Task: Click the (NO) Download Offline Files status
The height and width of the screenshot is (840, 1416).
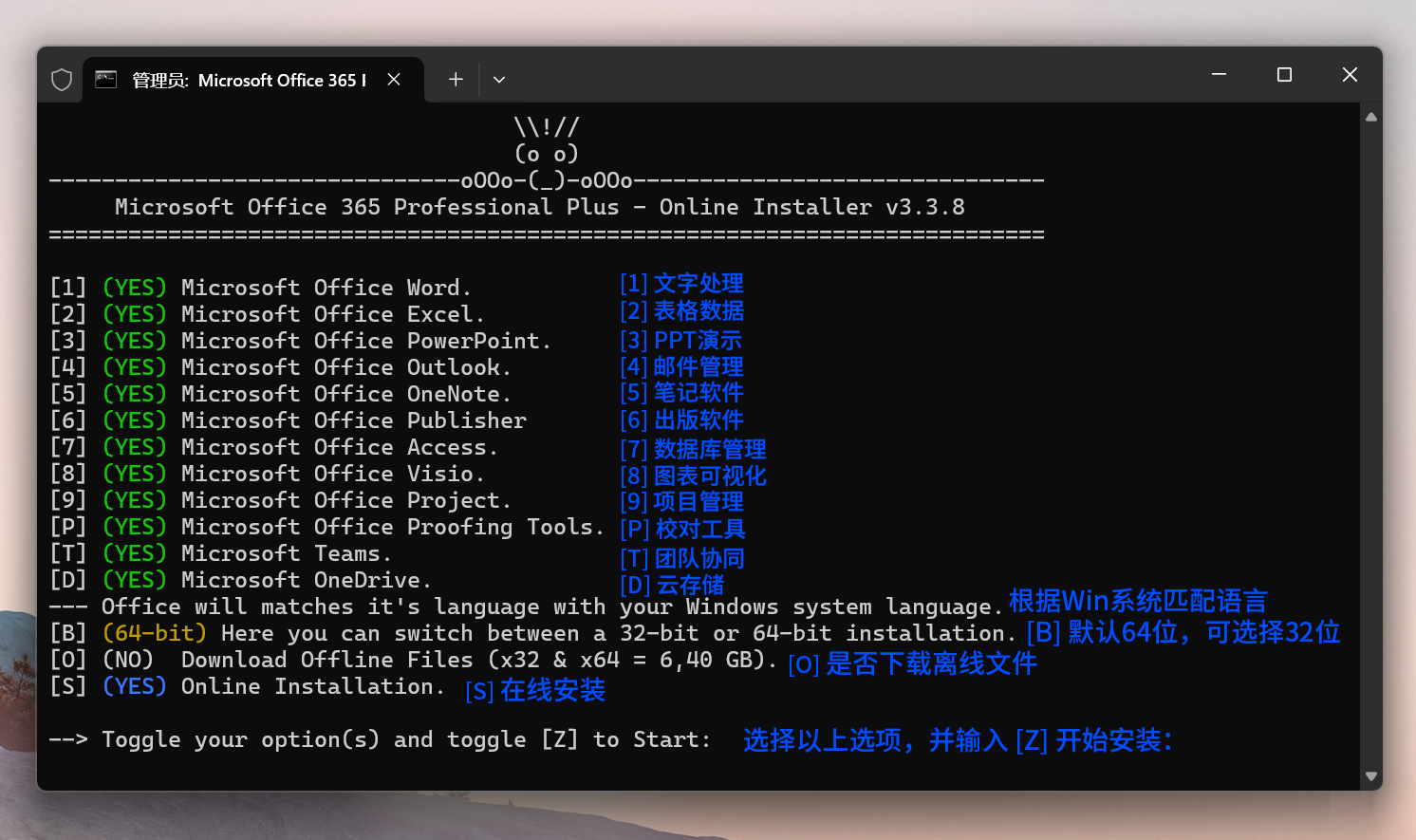Action: [127, 660]
